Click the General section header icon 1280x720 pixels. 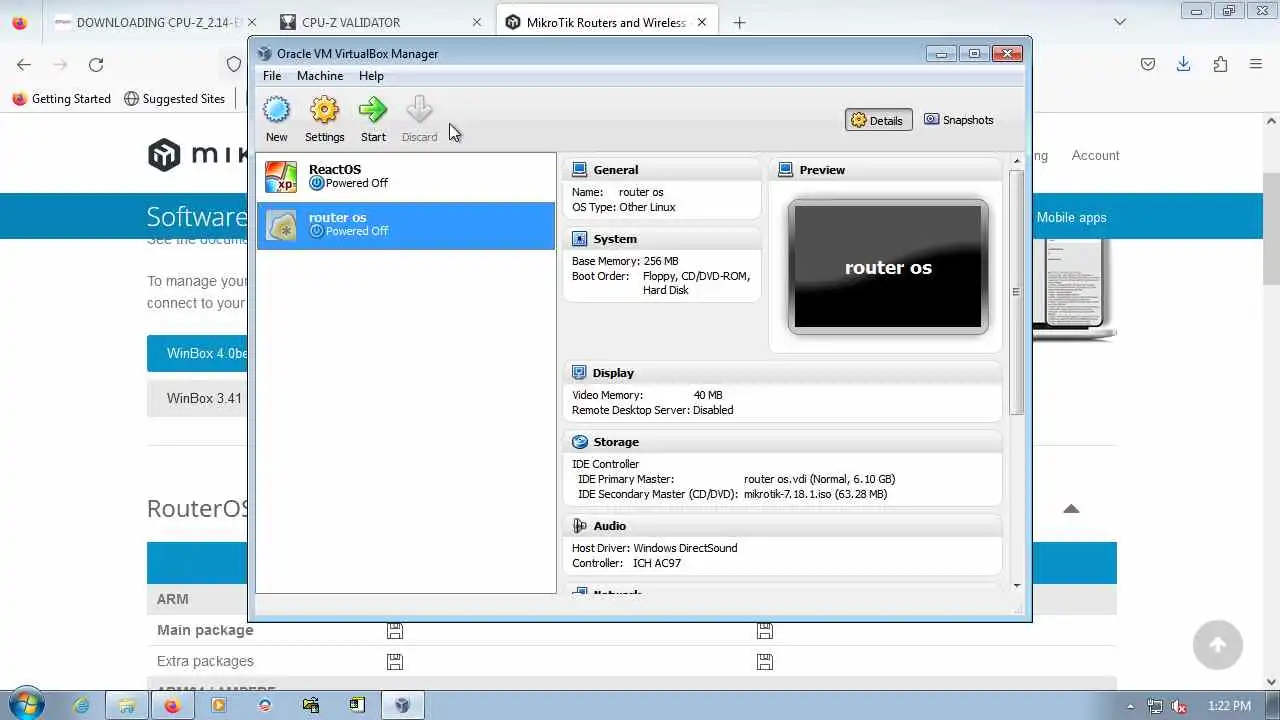click(579, 170)
